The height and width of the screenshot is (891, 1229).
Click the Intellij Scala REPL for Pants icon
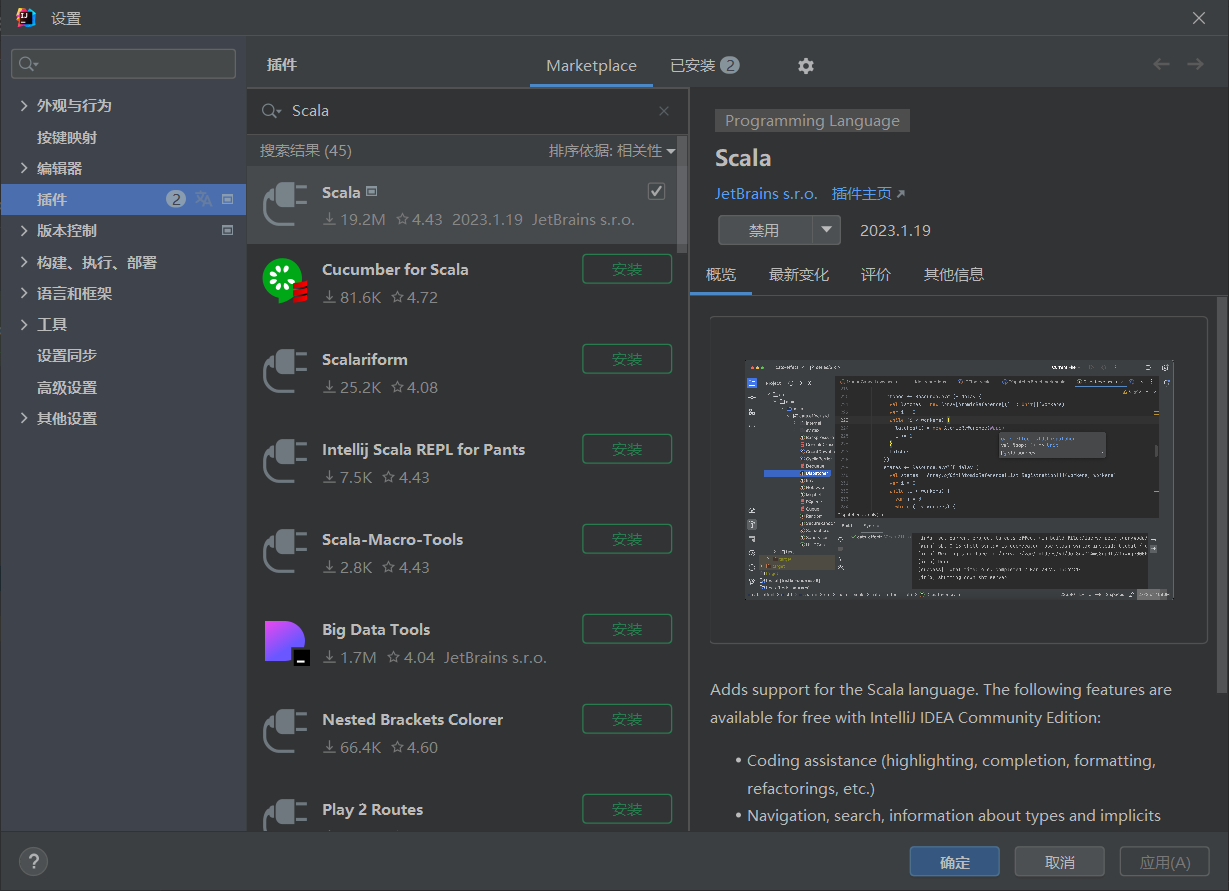pyautogui.click(x=285, y=461)
